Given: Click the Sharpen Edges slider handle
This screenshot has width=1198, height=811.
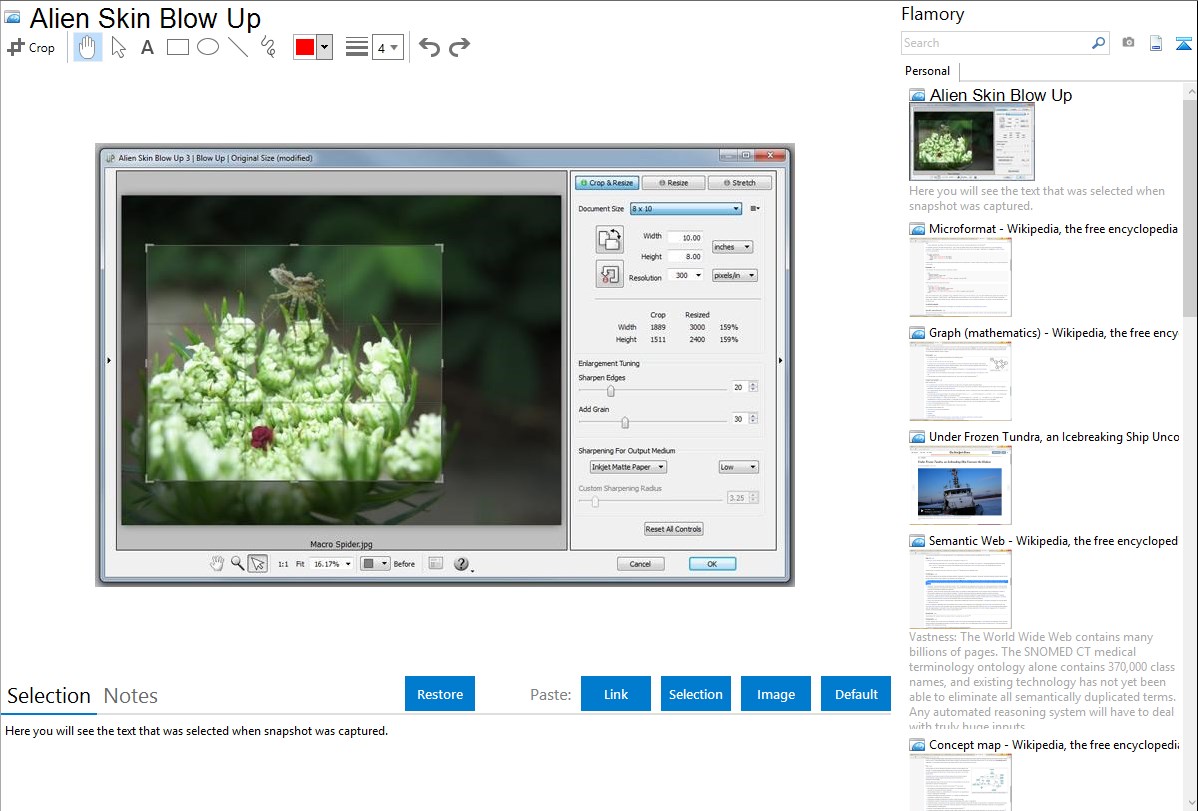Looking at the screenshot, I should point(610,391).
